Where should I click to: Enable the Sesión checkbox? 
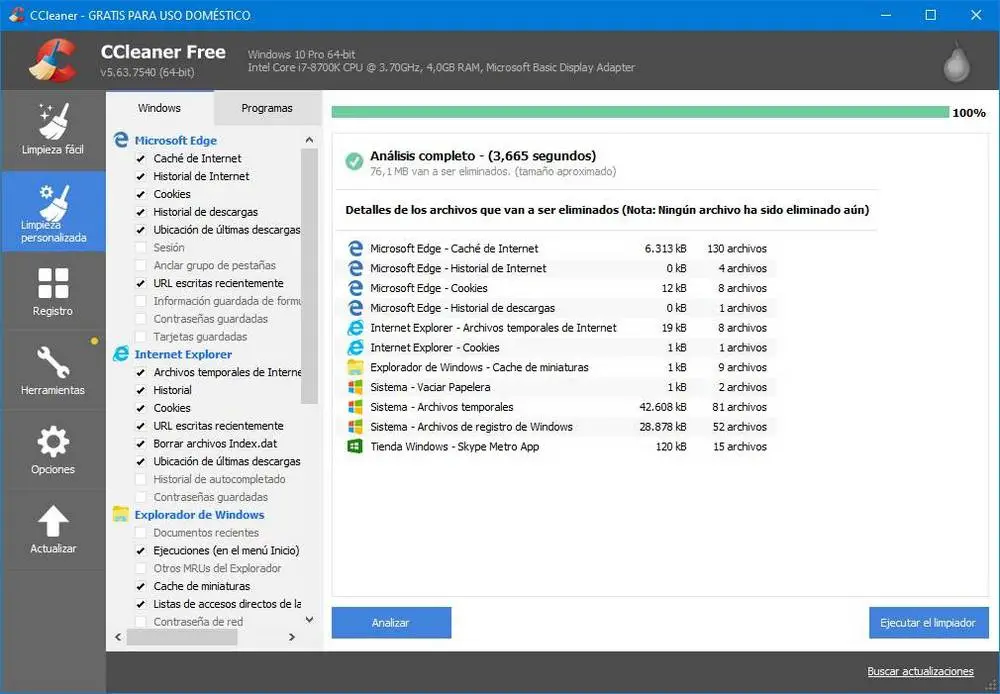click(x=140, y=247)
